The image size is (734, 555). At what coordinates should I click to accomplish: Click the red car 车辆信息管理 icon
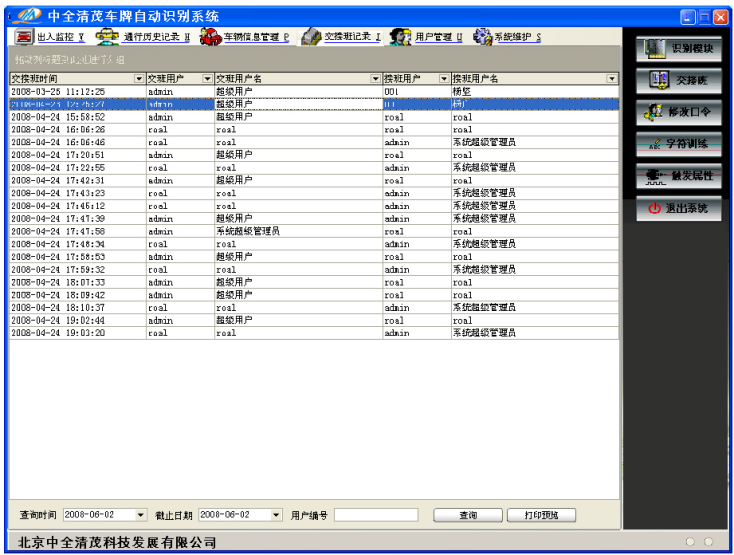coord(209,37)
